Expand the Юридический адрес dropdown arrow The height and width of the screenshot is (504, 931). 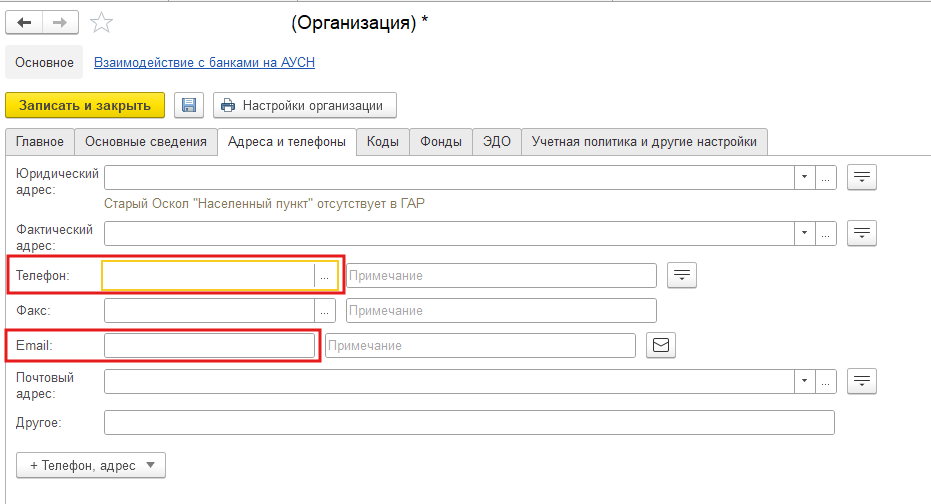pyautogui.click(x=805, y=177)
